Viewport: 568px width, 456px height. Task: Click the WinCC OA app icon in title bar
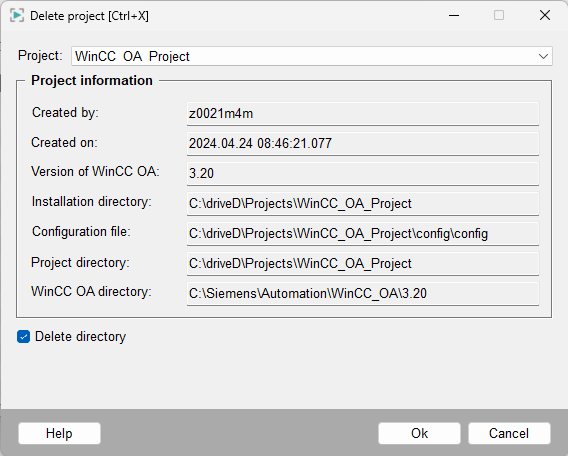coord(17,16)
